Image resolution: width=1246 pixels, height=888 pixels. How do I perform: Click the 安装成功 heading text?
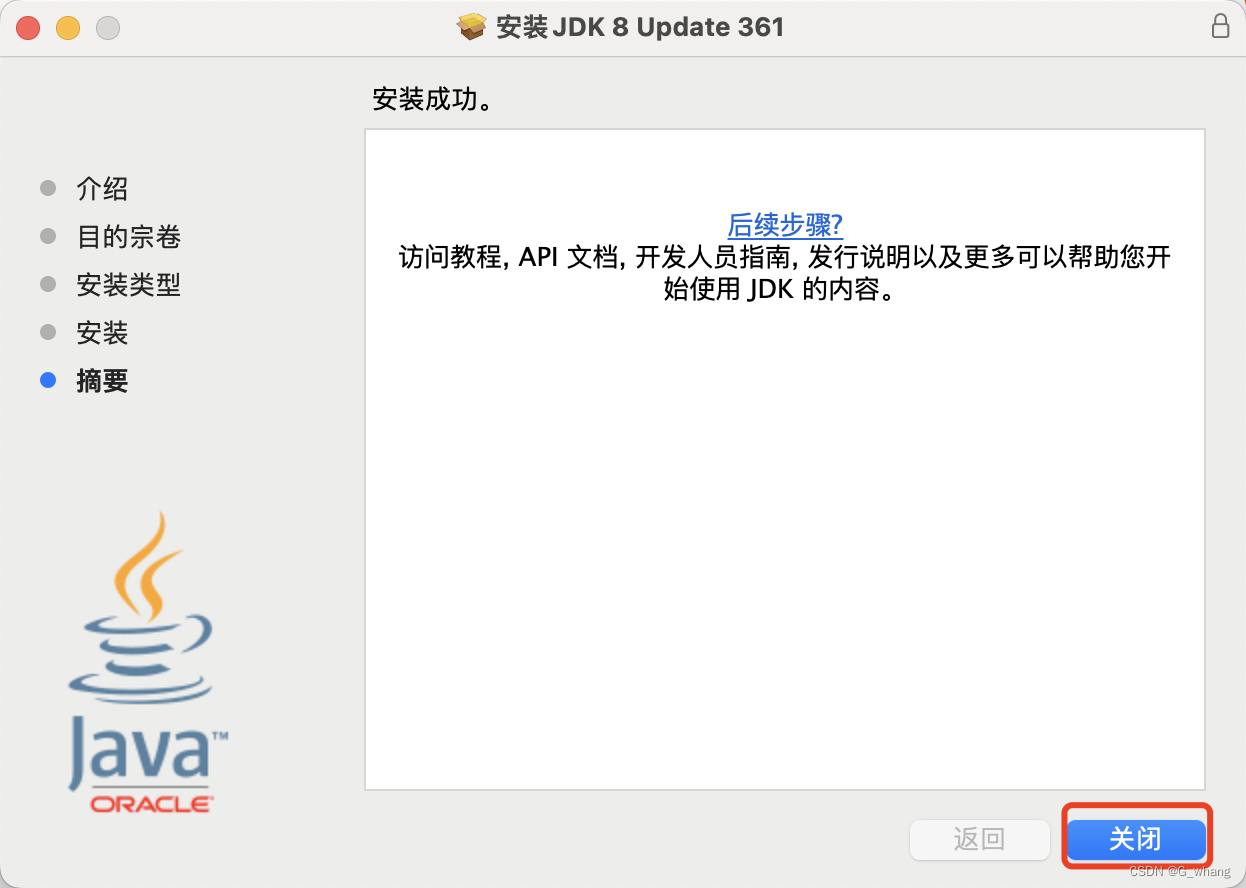click(434, 99)
